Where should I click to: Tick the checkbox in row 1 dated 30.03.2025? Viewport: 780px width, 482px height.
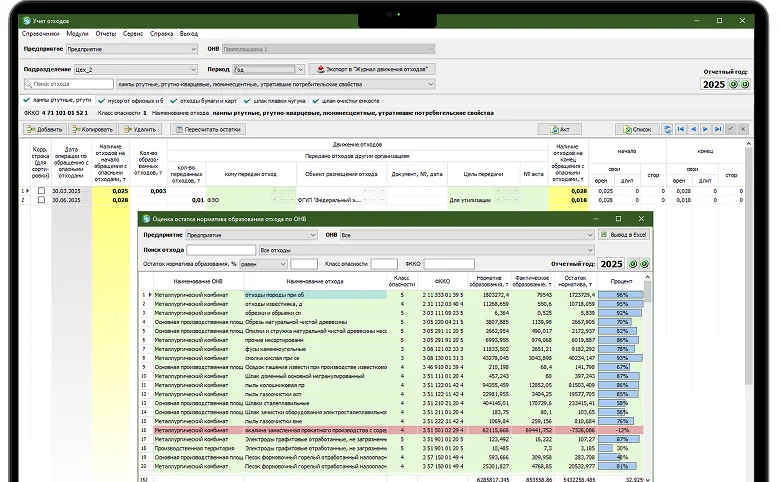pos(40,190)
